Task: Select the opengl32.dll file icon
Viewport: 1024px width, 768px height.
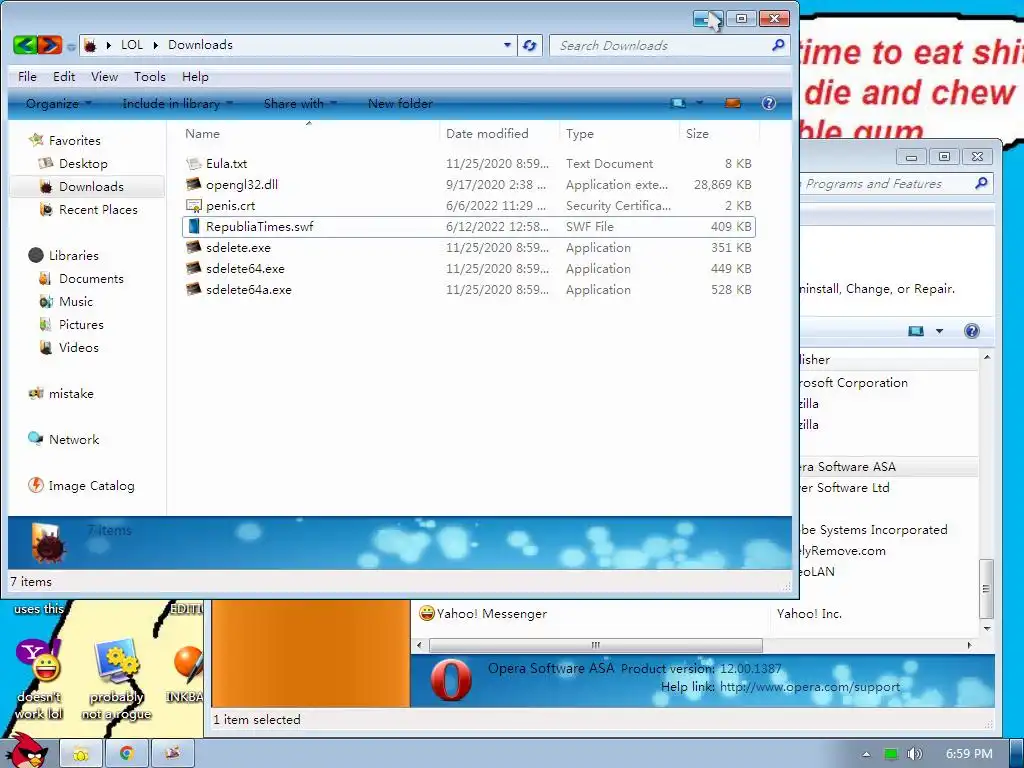Action: click(193, 185)
